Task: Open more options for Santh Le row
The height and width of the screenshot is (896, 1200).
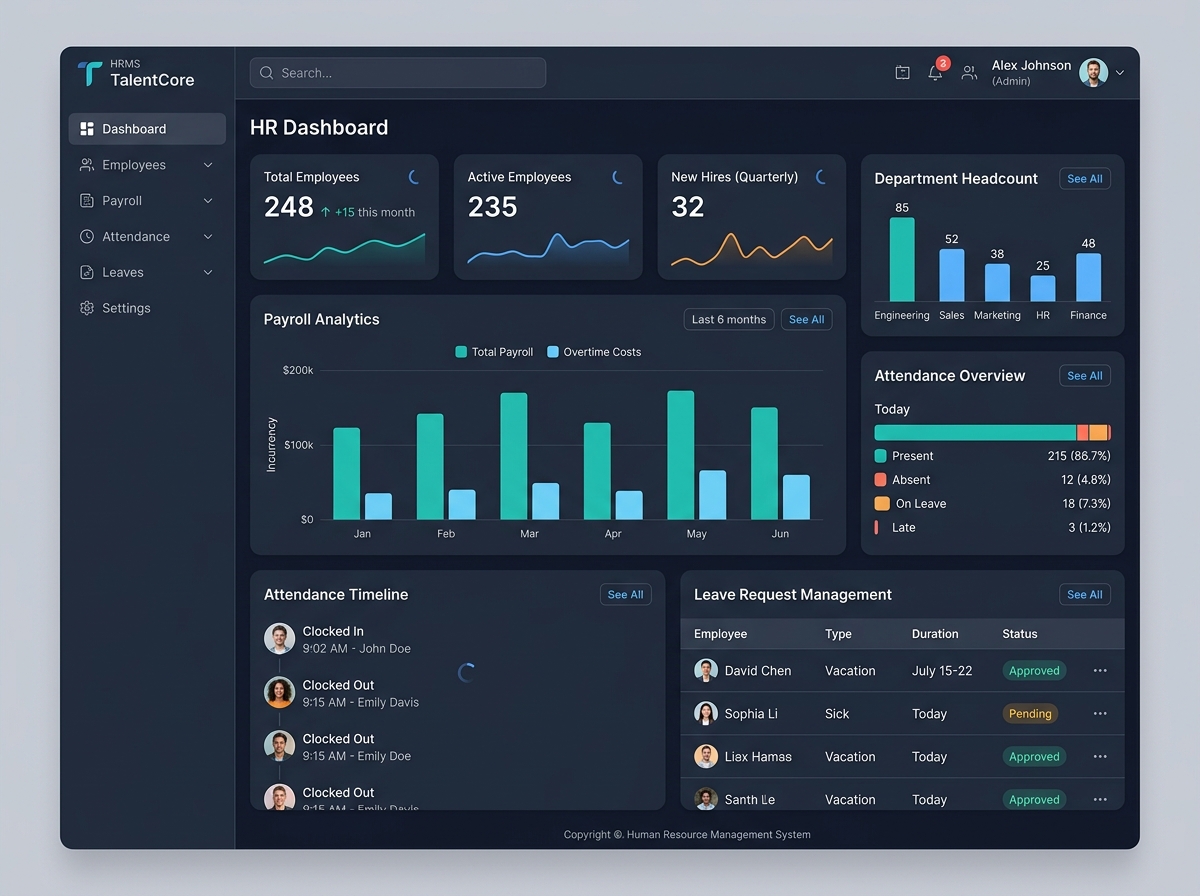Action: click(1100, 800)
